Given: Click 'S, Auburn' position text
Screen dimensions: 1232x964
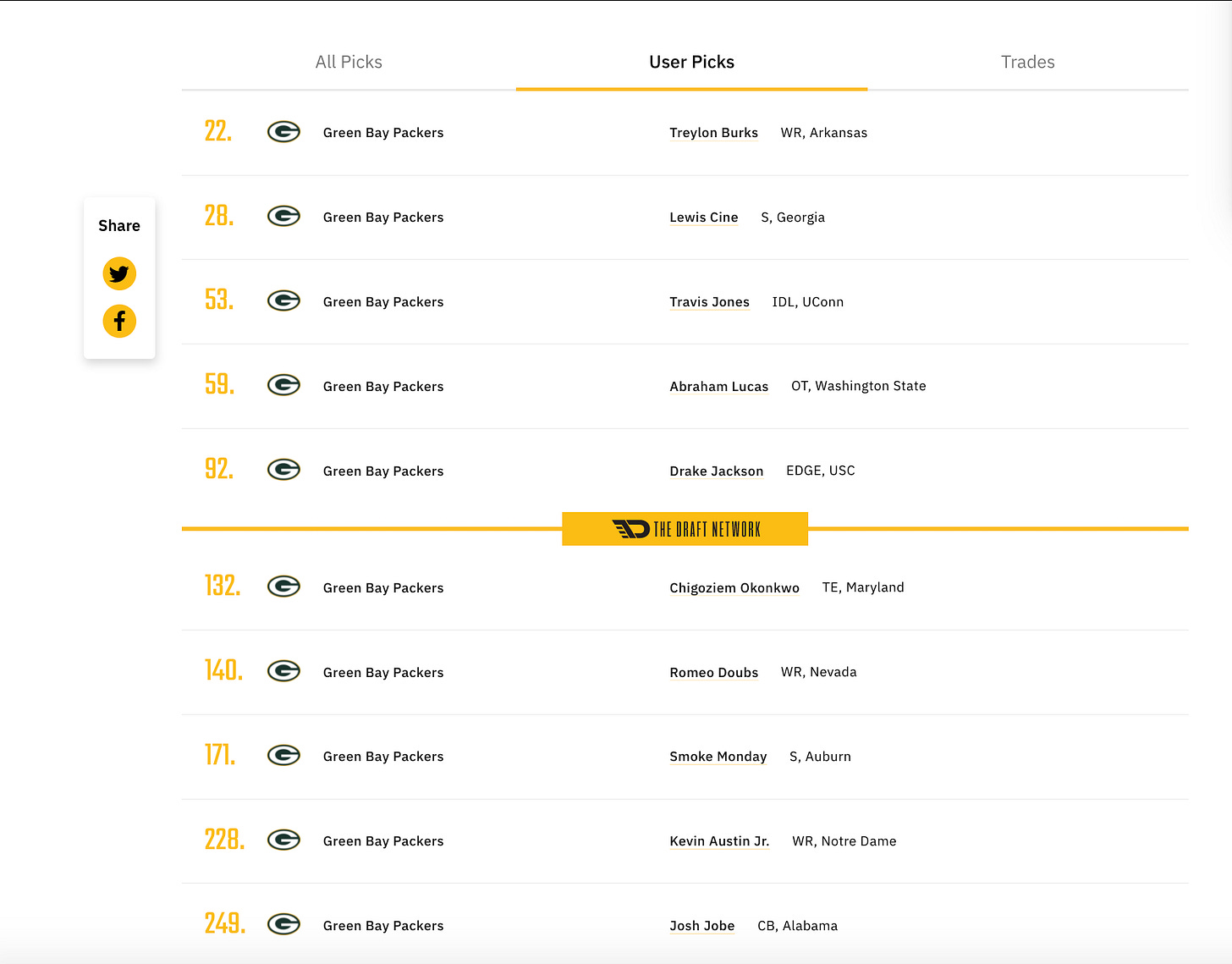Looking at the screenshot, I should click(x=821, y=757).
